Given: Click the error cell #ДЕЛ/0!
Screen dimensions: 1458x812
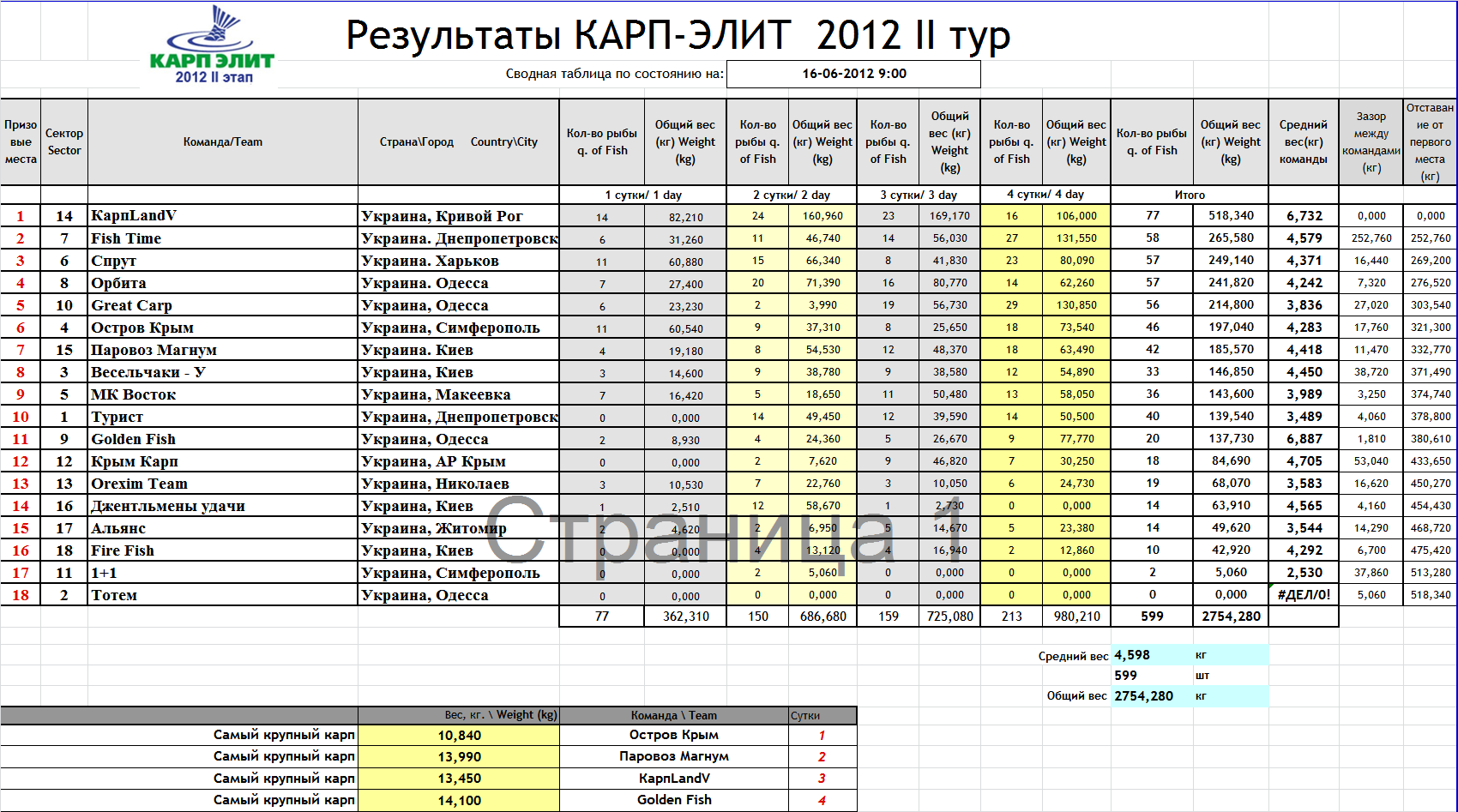Looking at the screenshot, I should [1304, 595].
